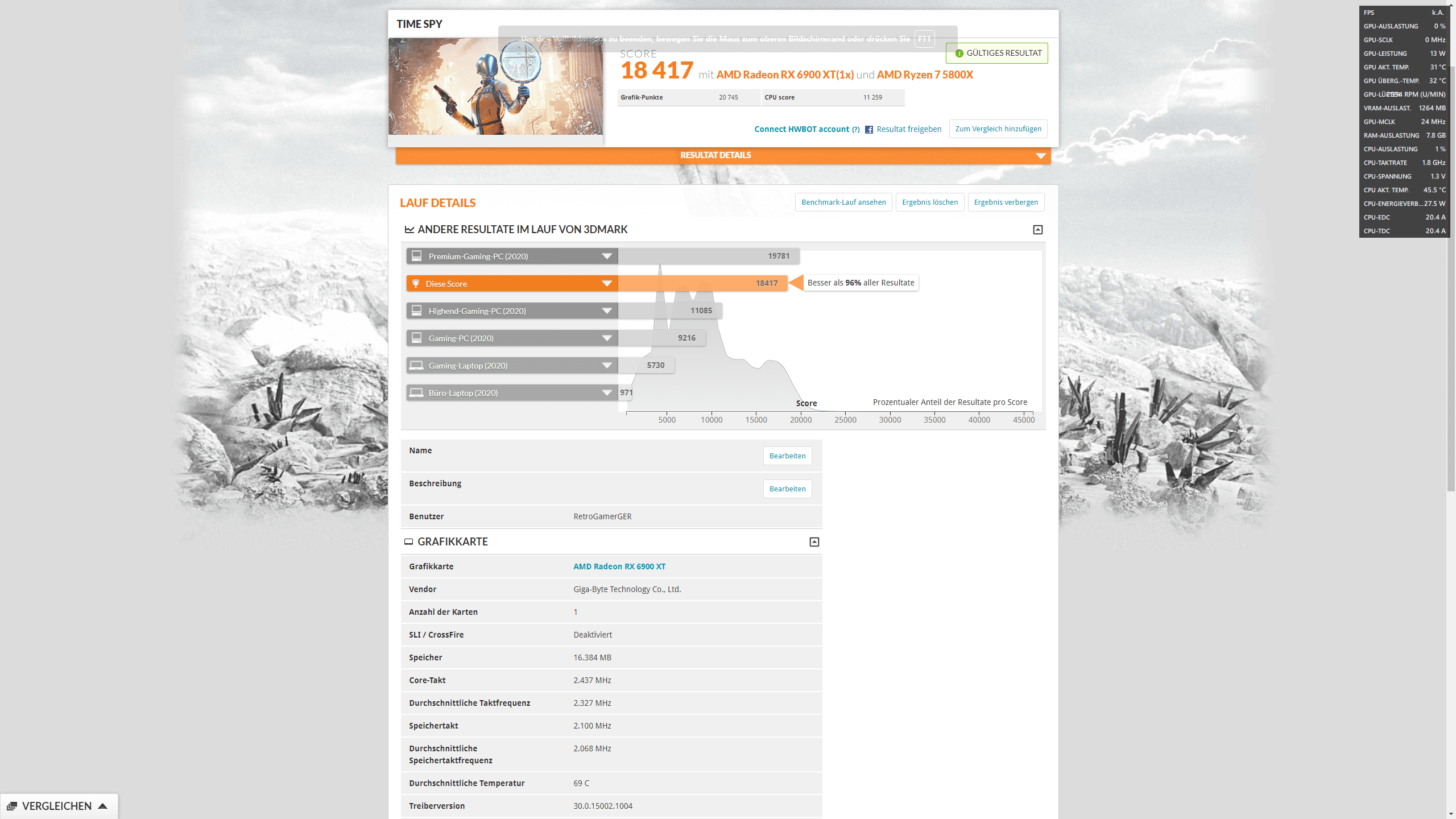1456x819 pixels.
Task: Click Bearbeiten button in the Beschreibung row
Action: point(787,489)
